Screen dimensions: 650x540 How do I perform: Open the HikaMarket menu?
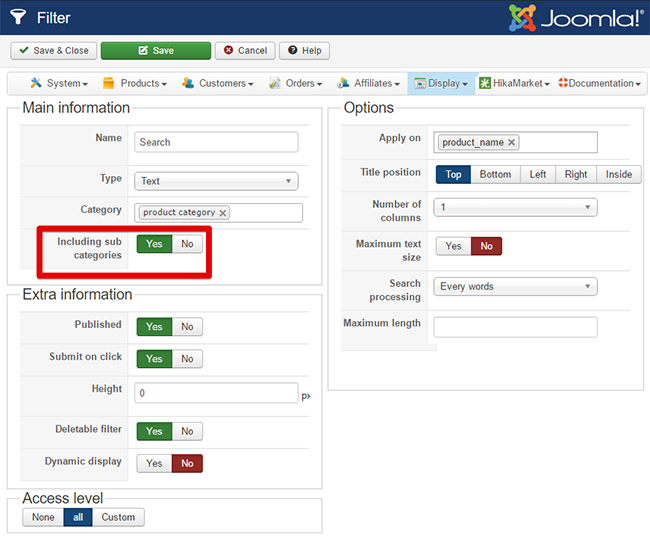point(514,83)
